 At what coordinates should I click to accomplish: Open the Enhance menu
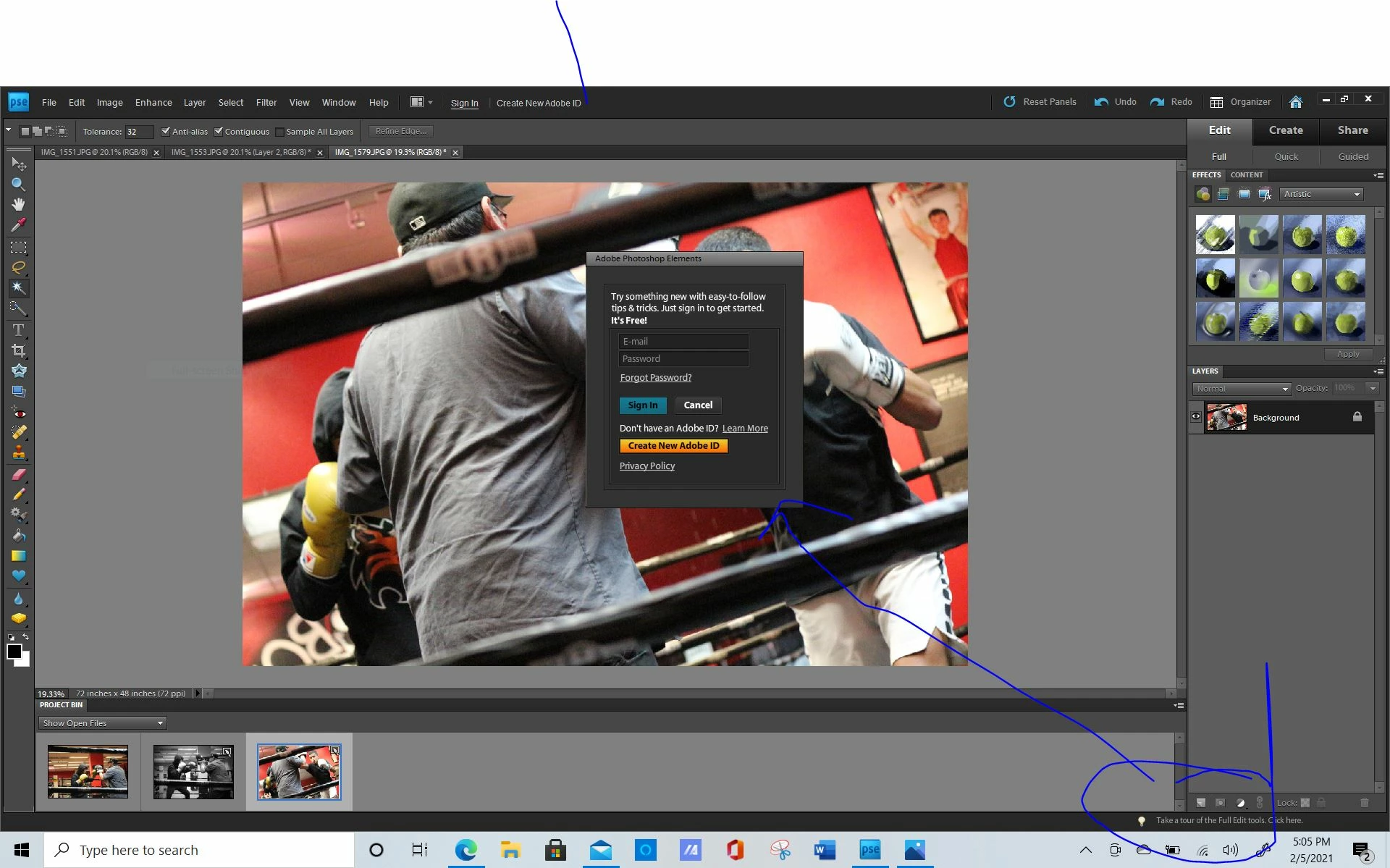tap(153, 103)
